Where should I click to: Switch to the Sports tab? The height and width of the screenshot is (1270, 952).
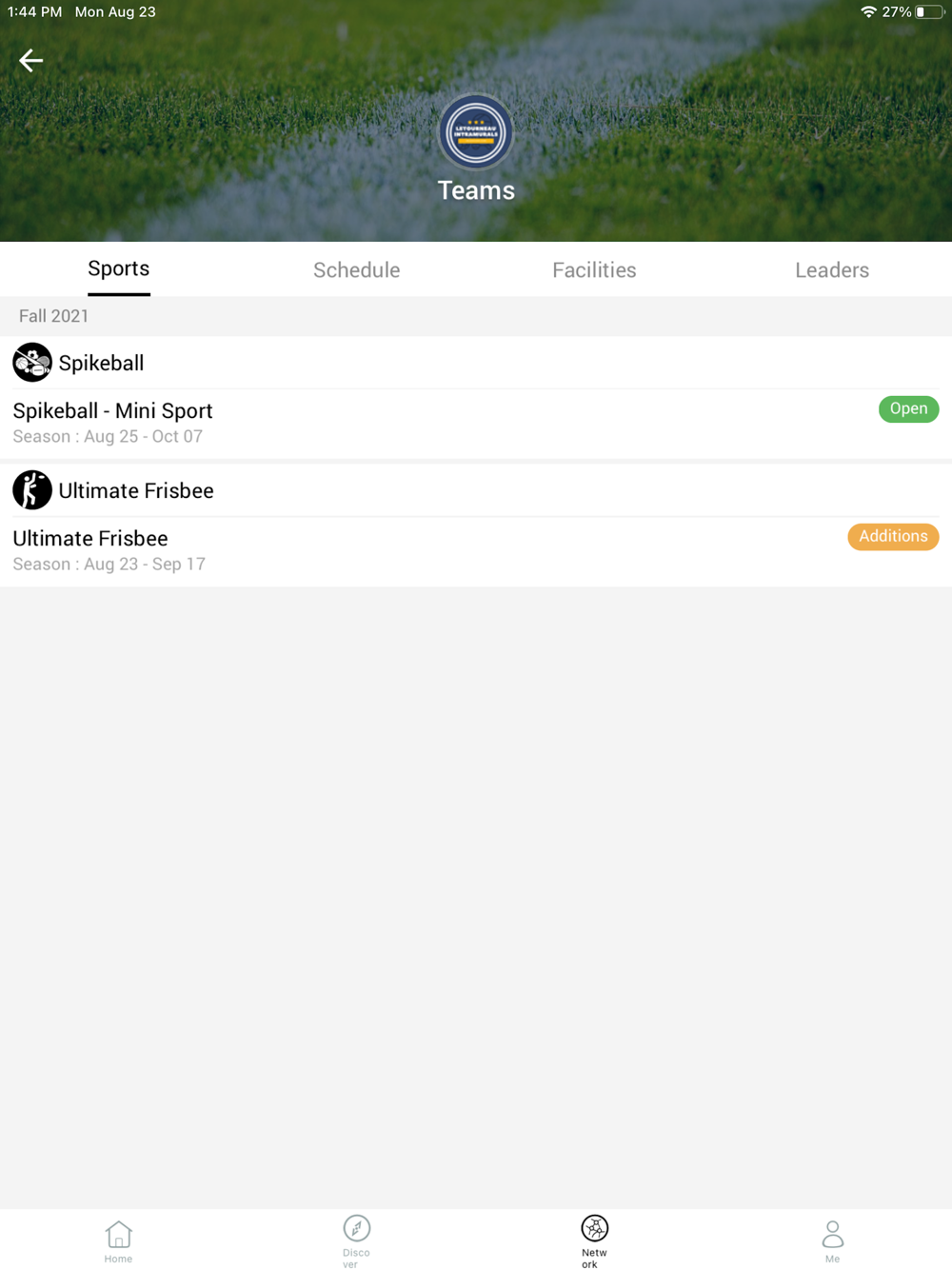(x=119, y=269)
